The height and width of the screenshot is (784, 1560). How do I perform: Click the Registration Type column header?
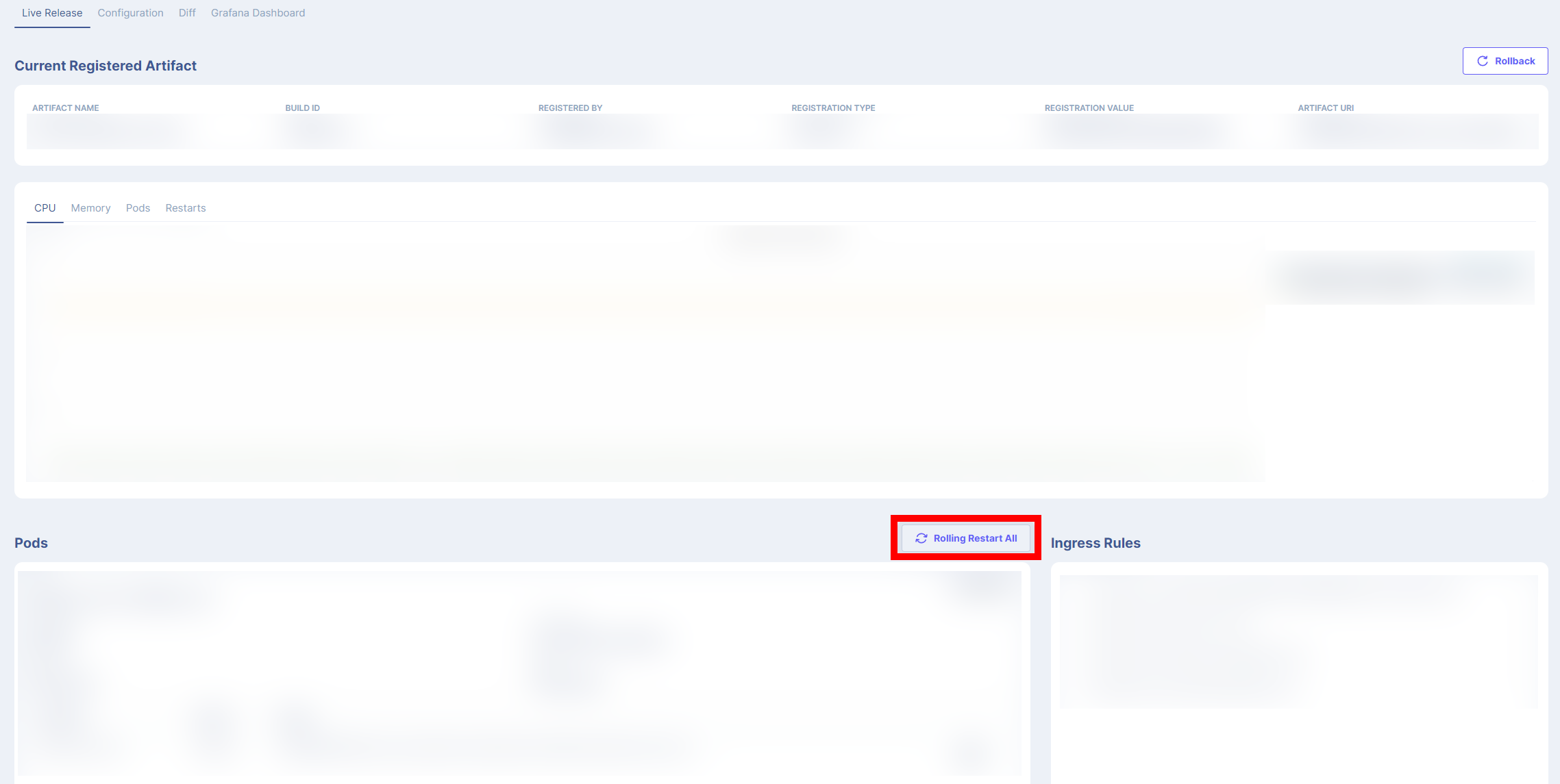coord(833,108)
